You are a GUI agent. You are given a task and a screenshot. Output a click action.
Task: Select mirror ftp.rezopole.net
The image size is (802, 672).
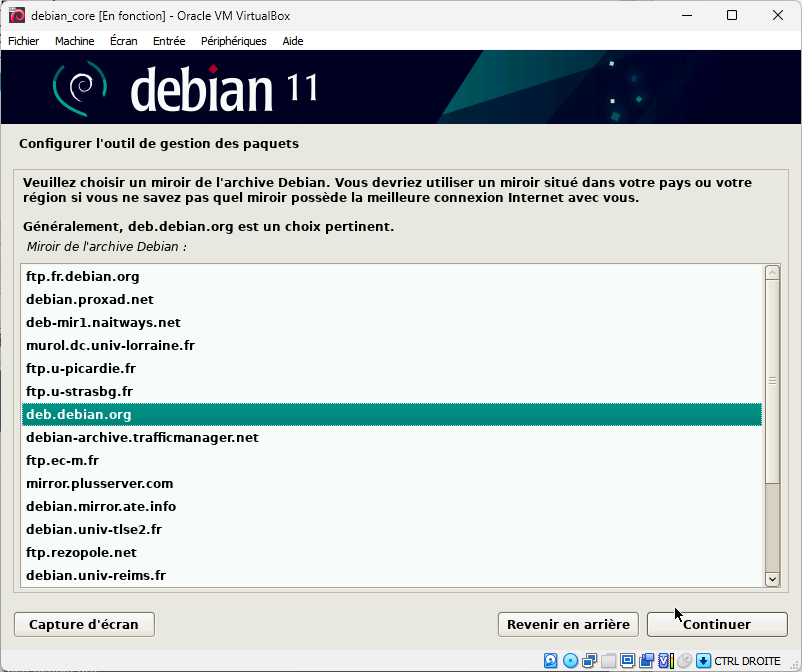[392, 552]
